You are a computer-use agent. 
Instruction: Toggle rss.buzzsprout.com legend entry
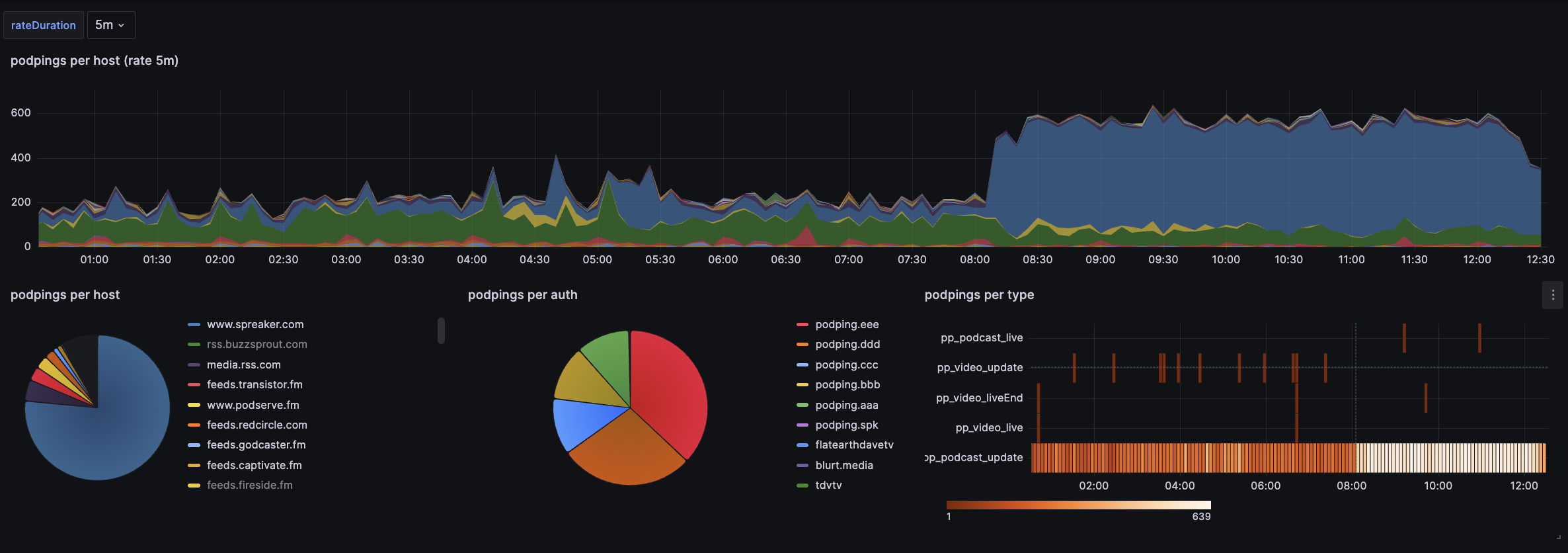[256, 345]
